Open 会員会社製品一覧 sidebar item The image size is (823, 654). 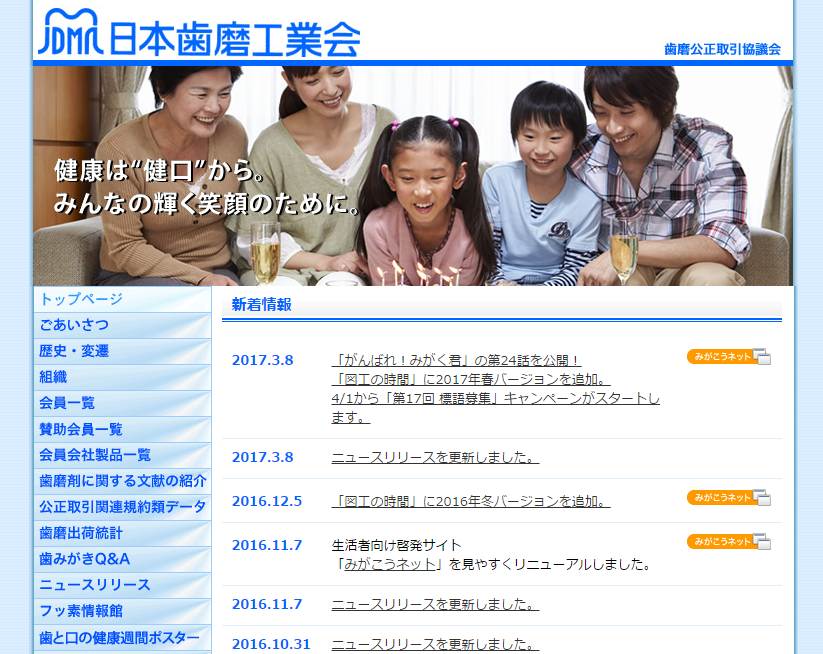click(x=122, y=455)
